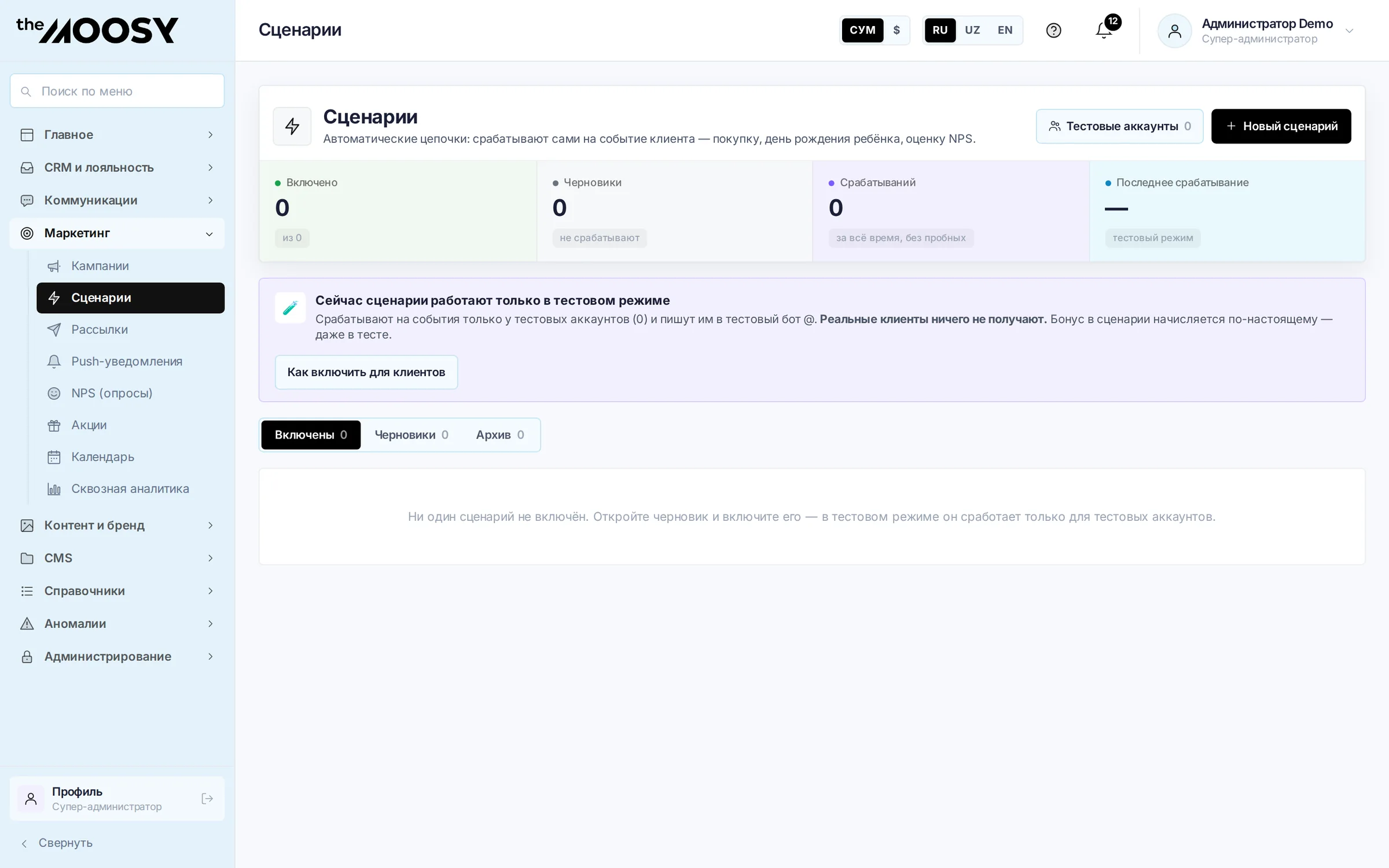The height and width of the screenshot is (868, 1389).
Task: Click the search magnifier icon in menu search
Action: 25,91
